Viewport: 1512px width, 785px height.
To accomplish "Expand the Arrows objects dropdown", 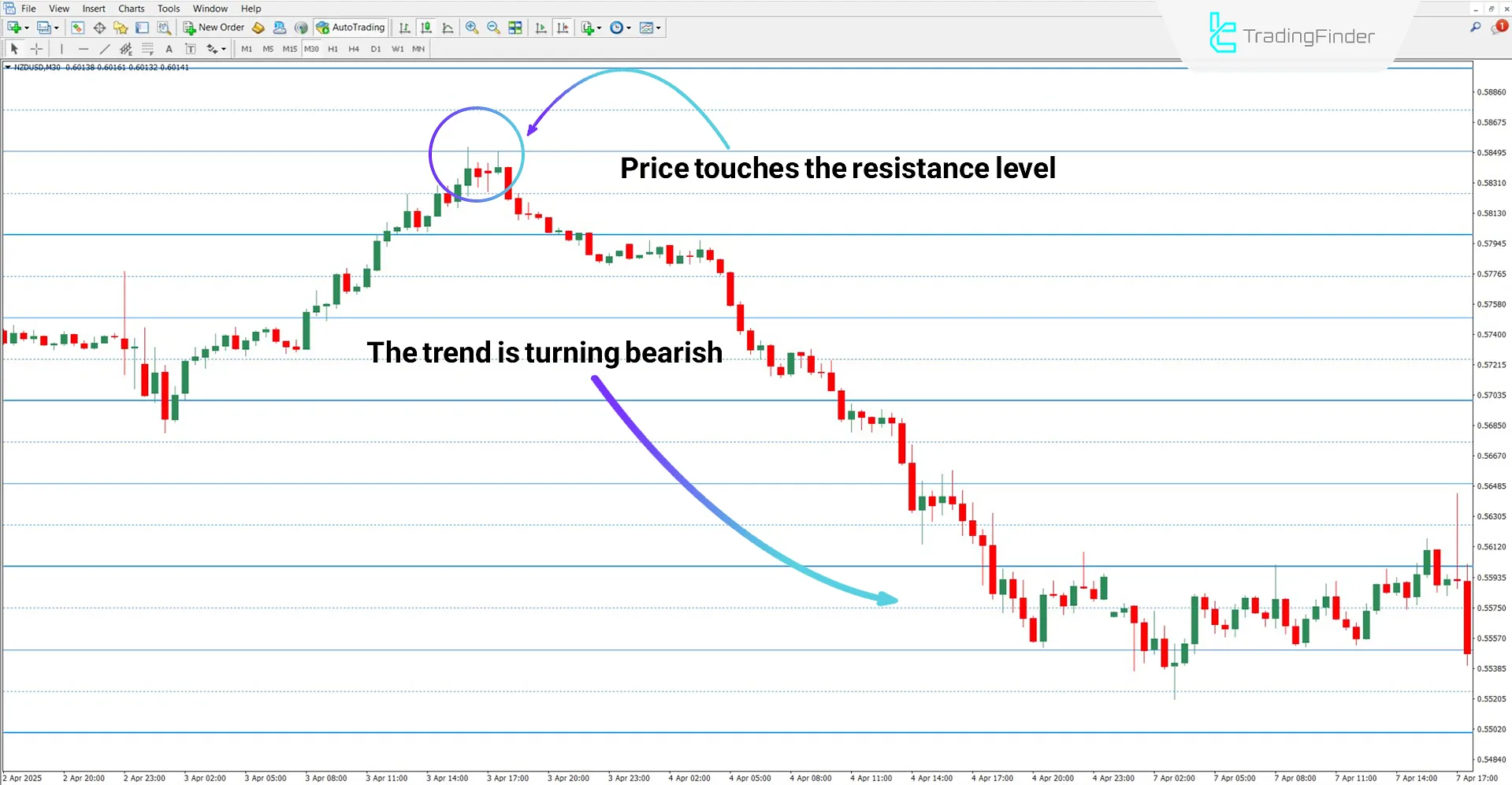I will tap(224, 49).
